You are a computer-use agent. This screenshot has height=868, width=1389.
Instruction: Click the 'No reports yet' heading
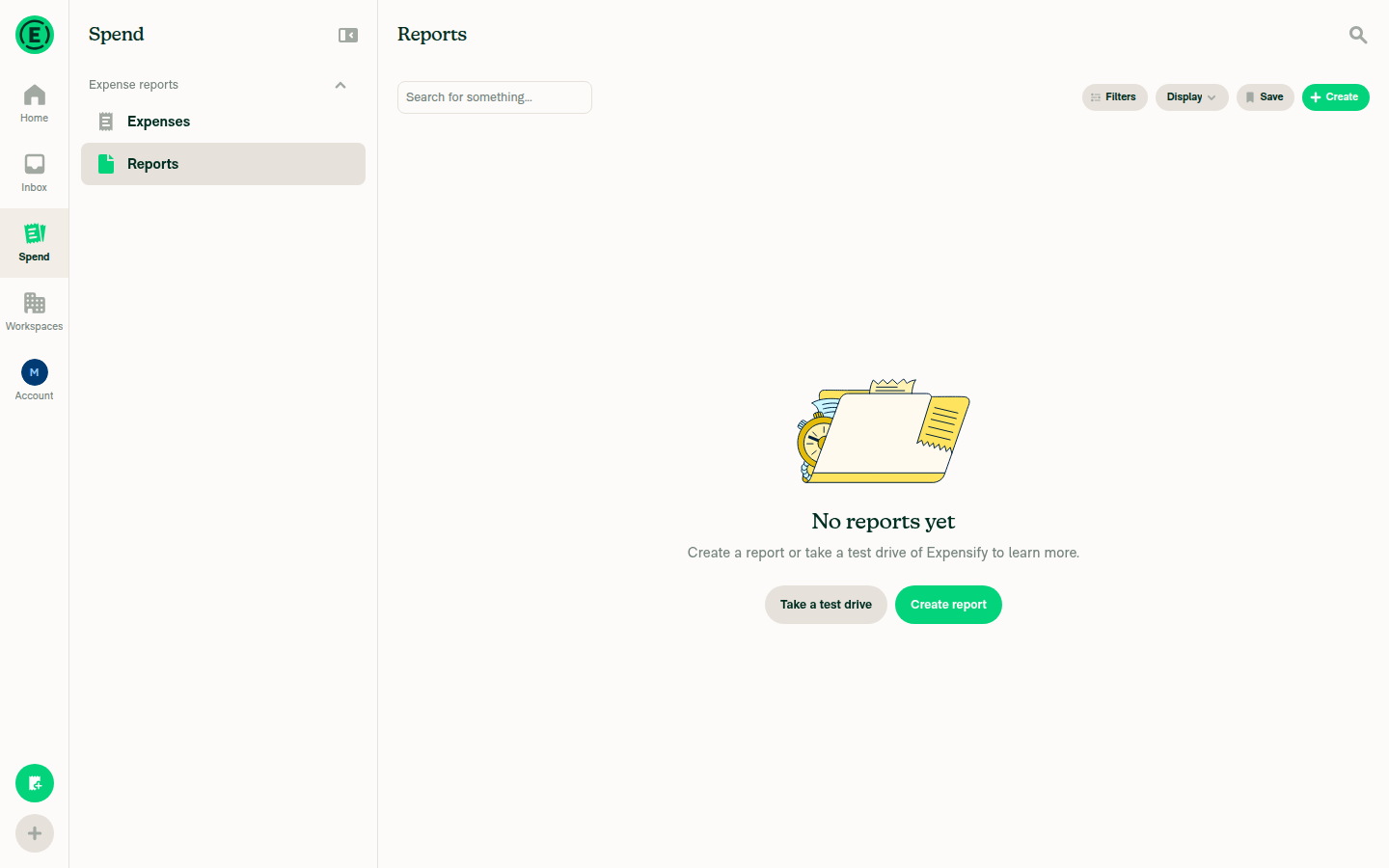coord(884,522)
